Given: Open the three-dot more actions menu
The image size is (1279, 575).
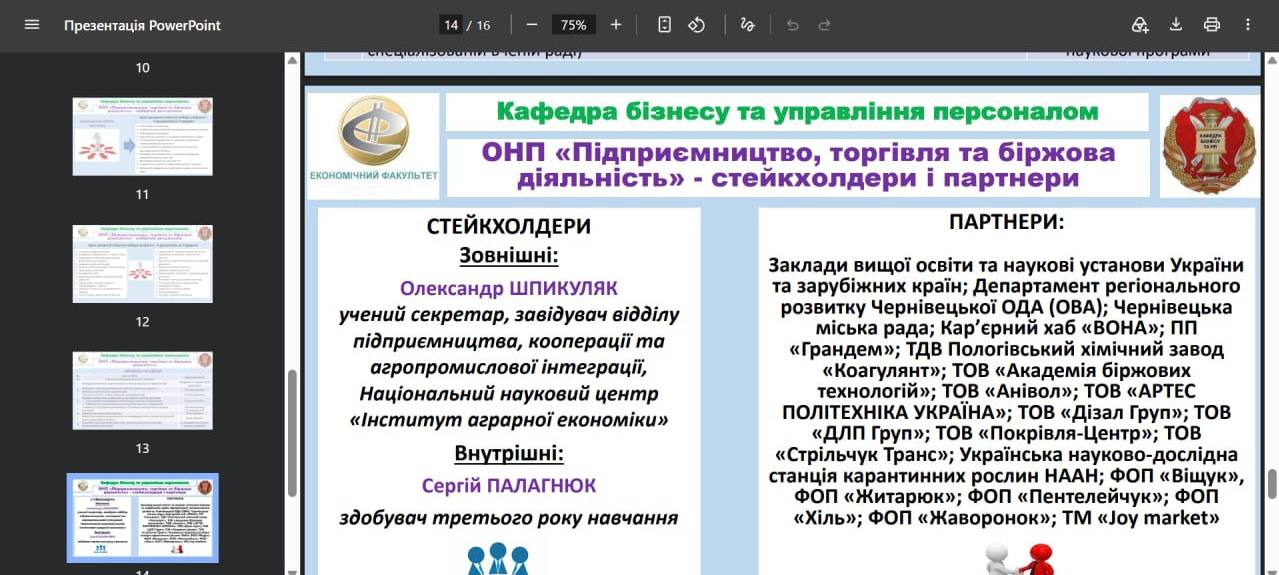Looking at the screenshot, I should (x=1248, y=25).
